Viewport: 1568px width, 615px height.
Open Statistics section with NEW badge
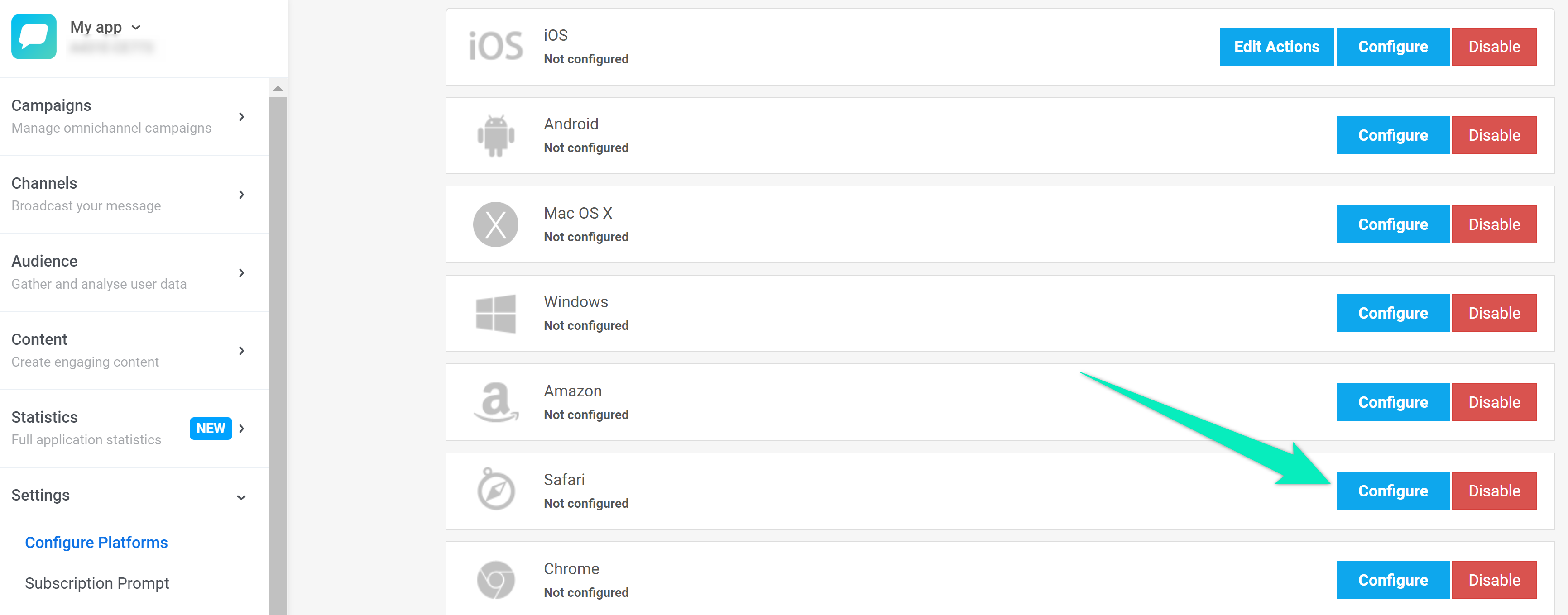(128, 428)
